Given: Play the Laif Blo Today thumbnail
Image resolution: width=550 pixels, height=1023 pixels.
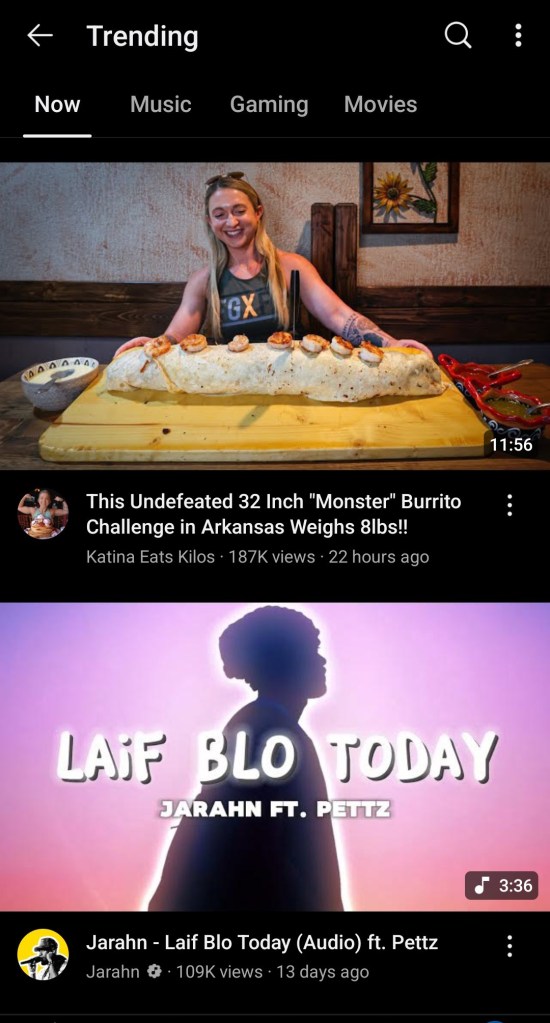Looking at the screenshot, I should (275, 757).
